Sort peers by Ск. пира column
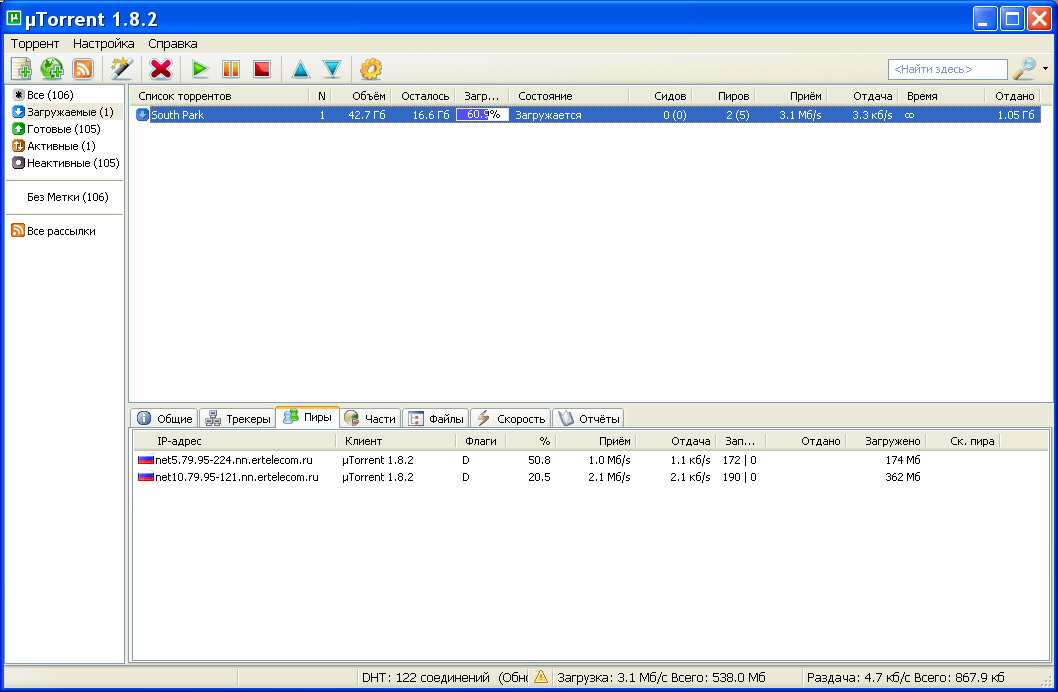The image size is (1058, 692). 963,441
